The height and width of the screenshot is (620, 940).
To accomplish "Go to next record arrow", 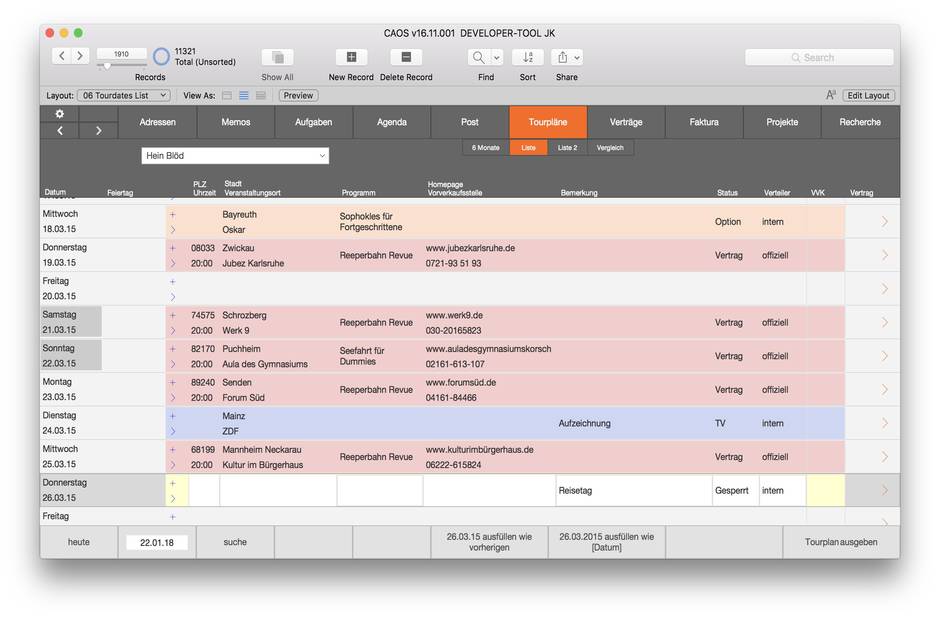I will click(x=80, y=56).
